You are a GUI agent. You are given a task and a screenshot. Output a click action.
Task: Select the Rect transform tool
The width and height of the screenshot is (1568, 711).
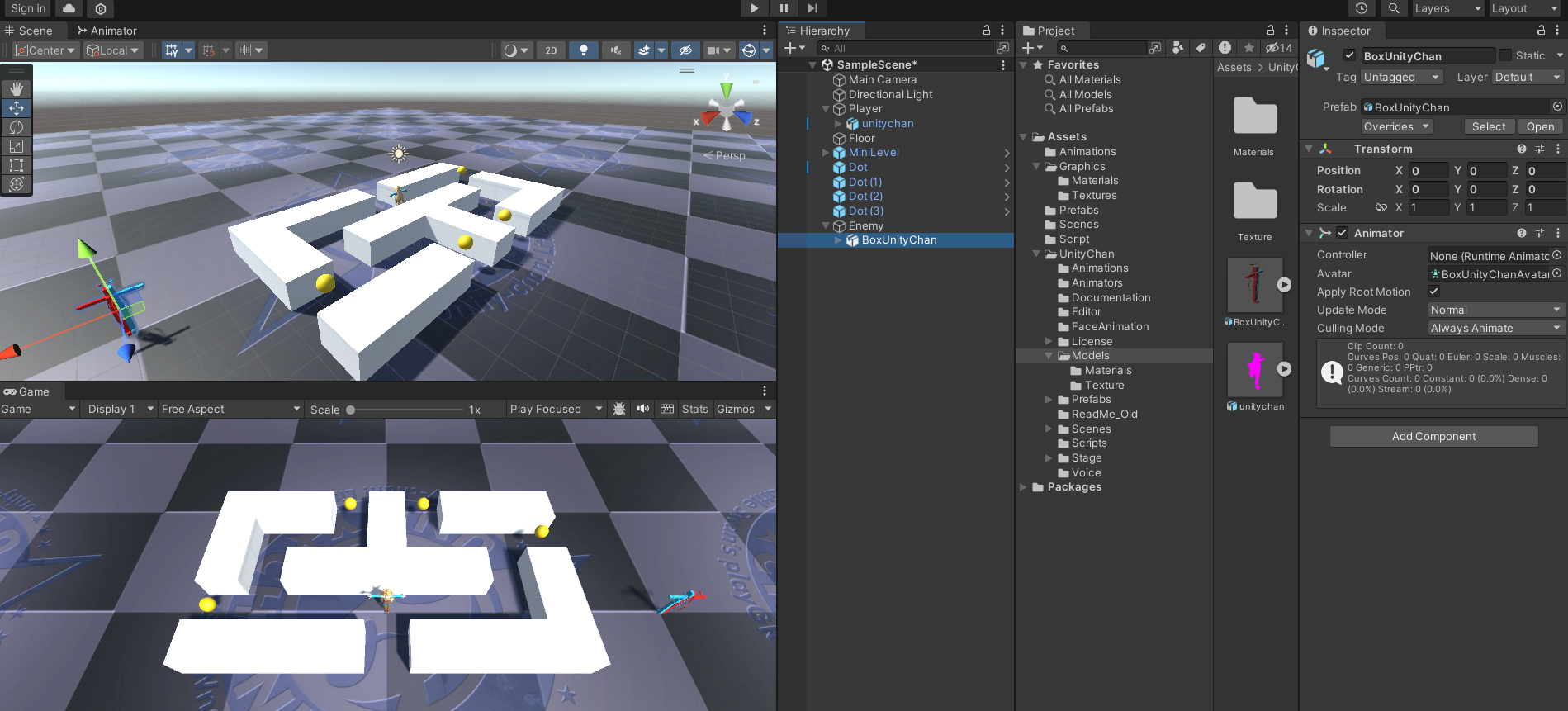point(17,164)
